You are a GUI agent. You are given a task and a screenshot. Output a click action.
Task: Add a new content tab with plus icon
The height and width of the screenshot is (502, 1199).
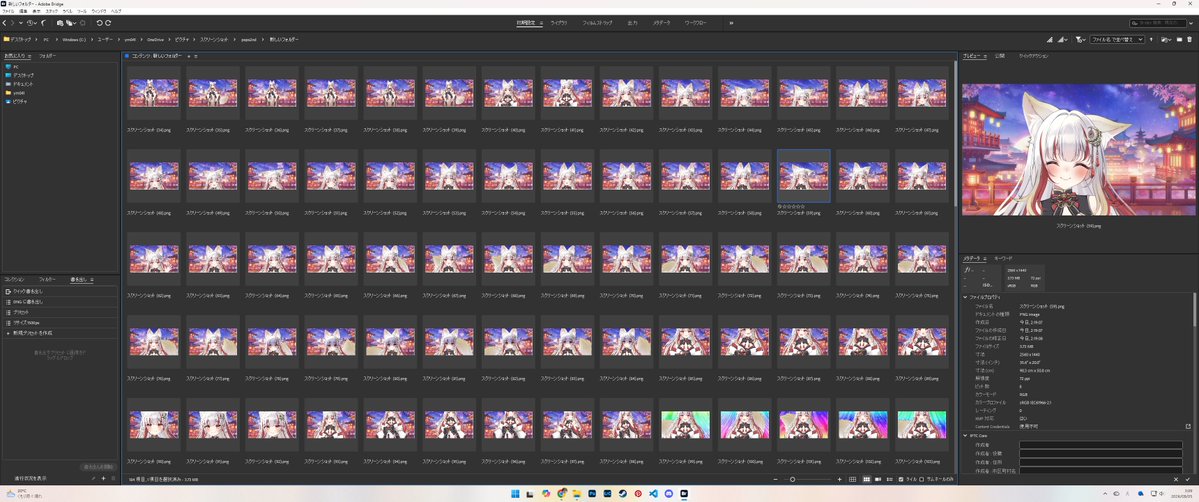[x=189, y=56]
